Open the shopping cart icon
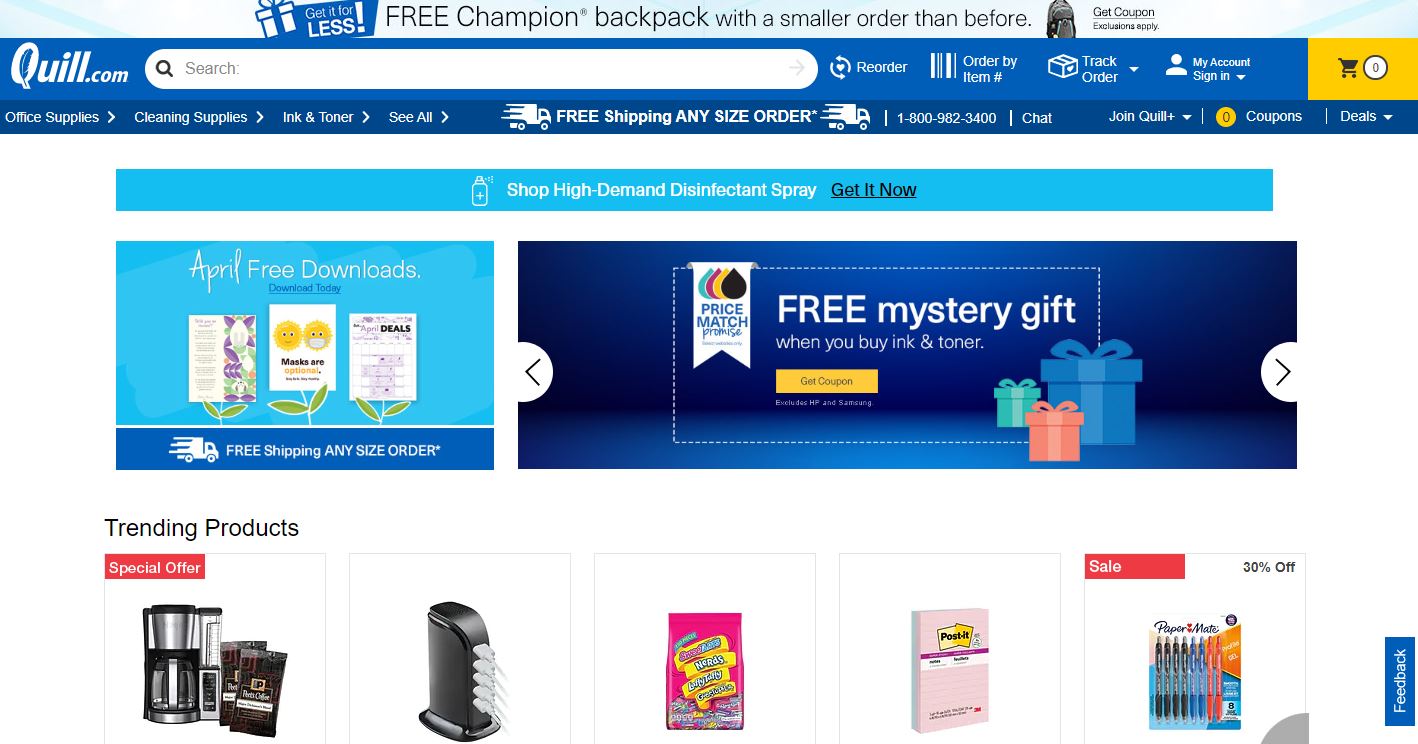 [x=1349, y=68]
